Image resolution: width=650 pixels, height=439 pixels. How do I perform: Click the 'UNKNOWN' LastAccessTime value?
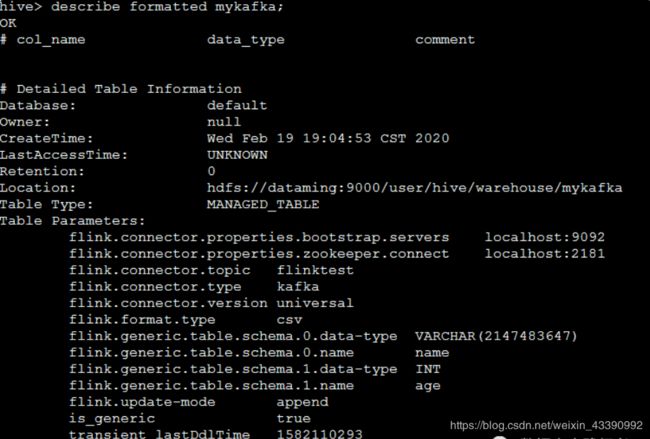point(237,154)
